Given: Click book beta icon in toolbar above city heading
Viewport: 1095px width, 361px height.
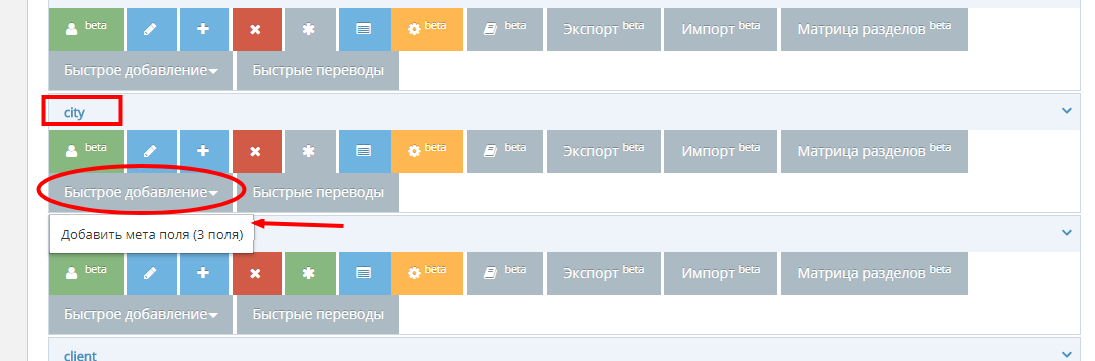Looking at the screenshot, I should 504,29.
